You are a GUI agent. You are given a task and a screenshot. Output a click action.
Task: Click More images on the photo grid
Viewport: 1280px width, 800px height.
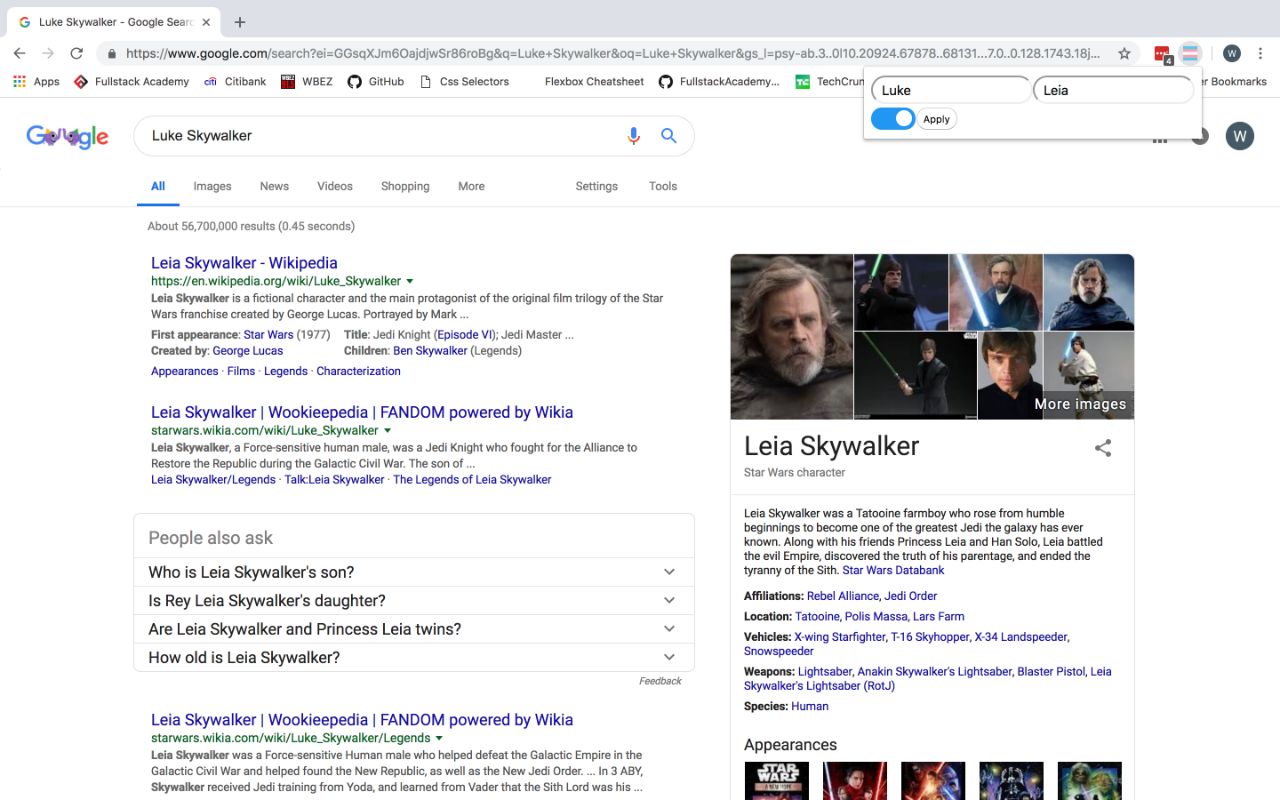tap(1080, 404)
